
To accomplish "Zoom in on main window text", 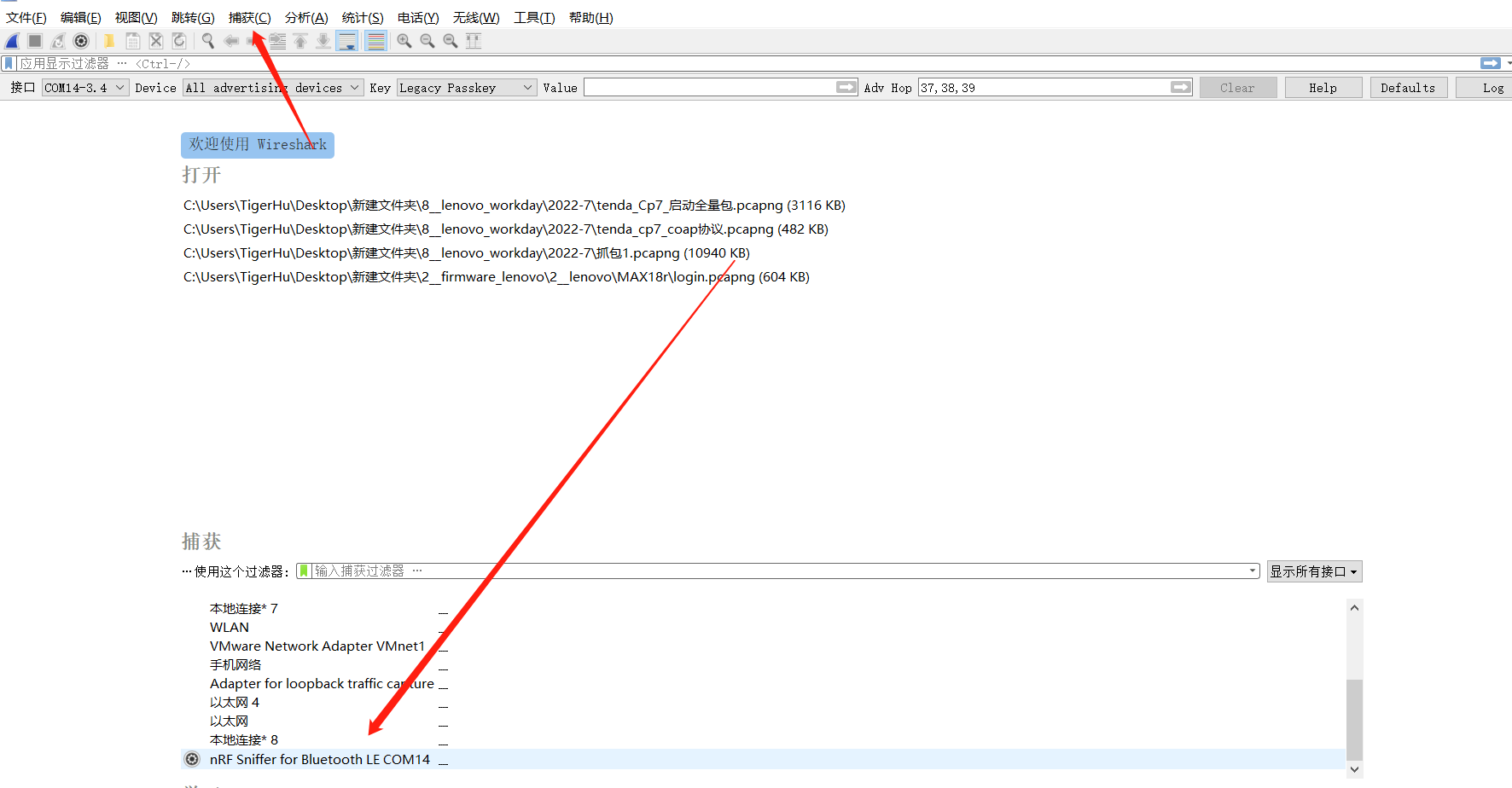I will coord(404,41).
